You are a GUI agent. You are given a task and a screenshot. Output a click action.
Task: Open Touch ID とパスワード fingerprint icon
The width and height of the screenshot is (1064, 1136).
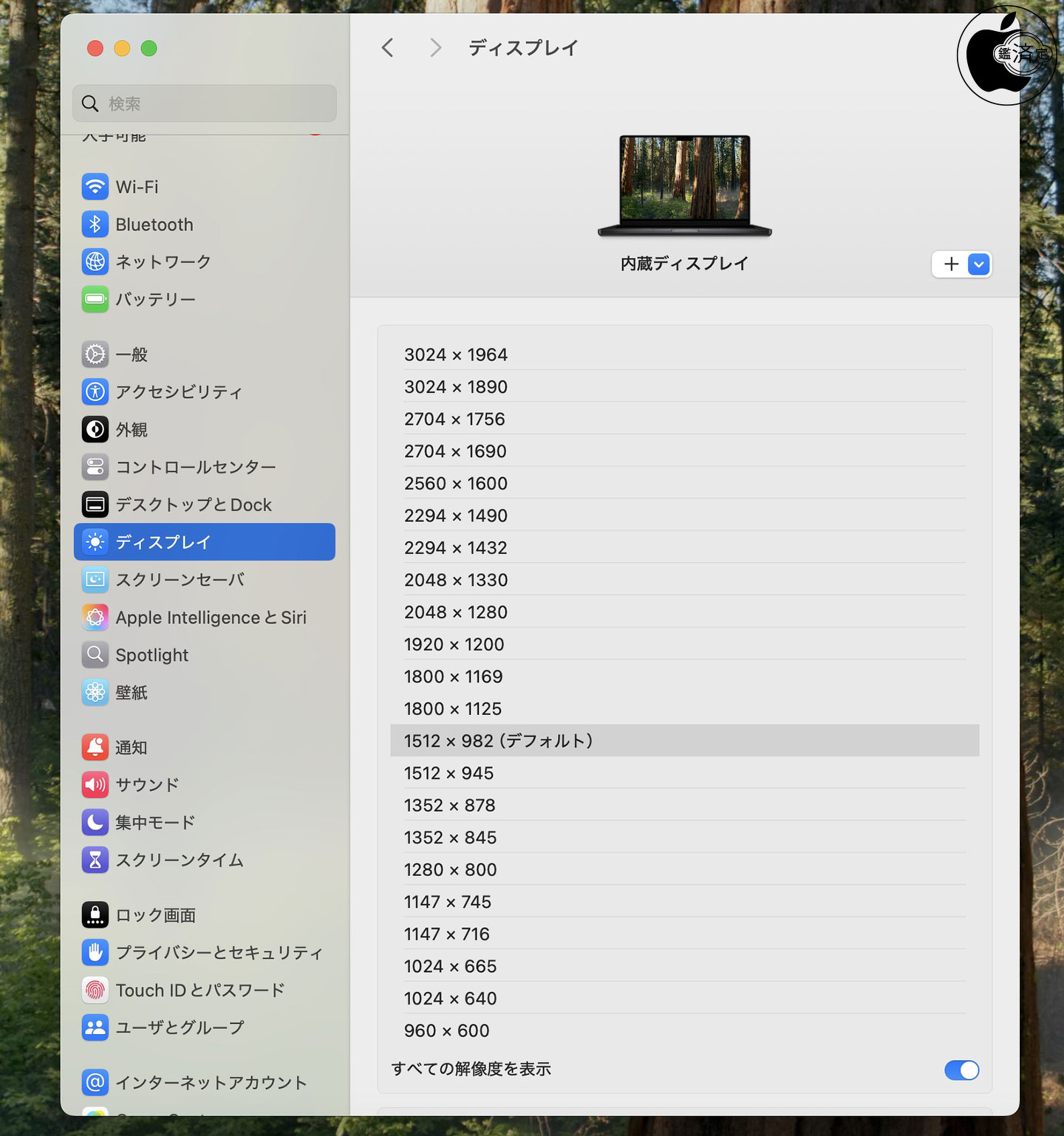[95, 990]
